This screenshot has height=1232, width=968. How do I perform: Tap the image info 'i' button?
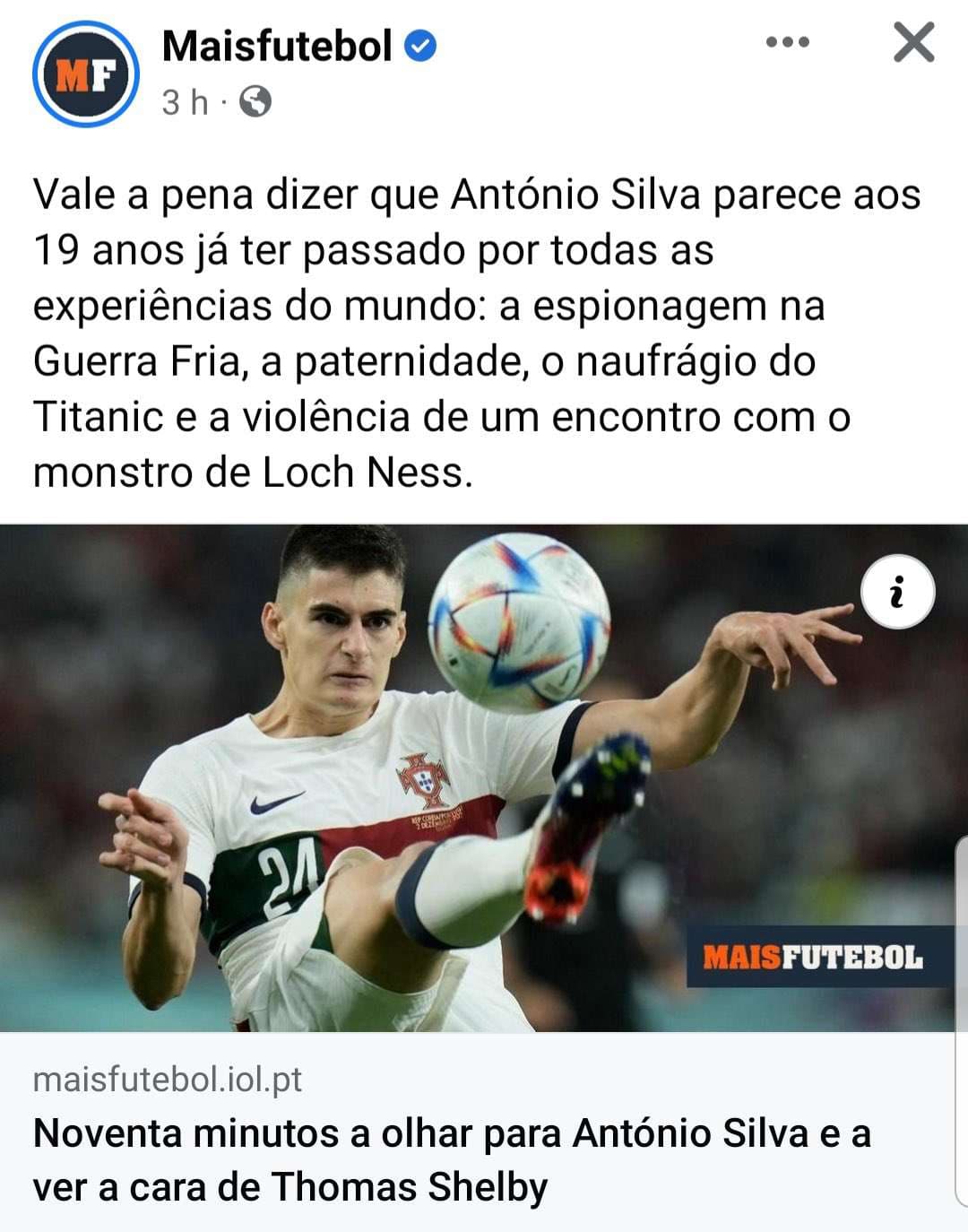tap(897, 592)
